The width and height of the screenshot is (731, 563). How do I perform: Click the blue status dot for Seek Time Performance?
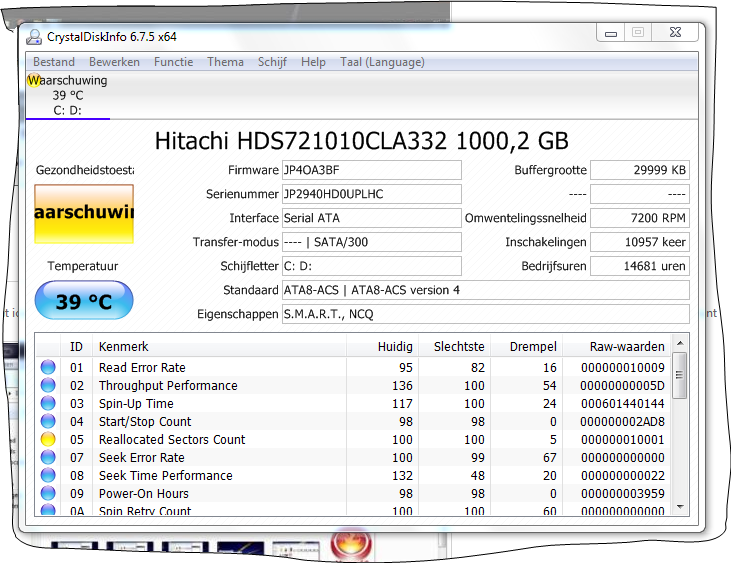[x=48, y=475]
